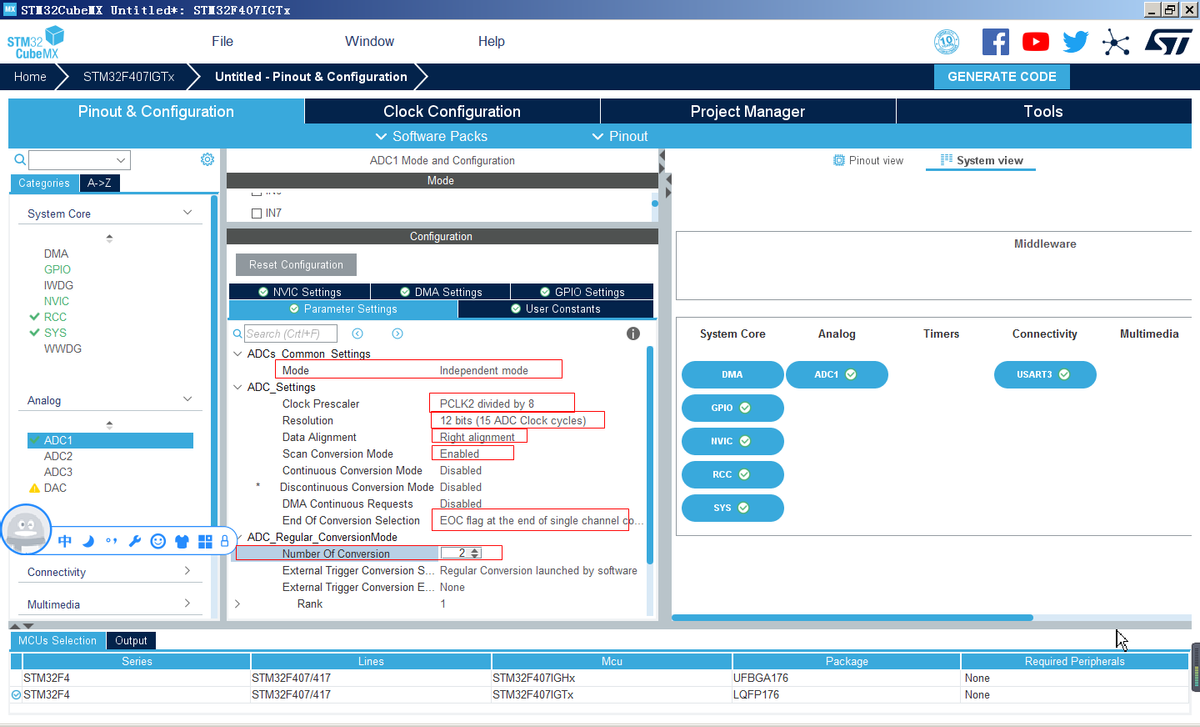Expand the Pinout dropdown

click(620, 136)
